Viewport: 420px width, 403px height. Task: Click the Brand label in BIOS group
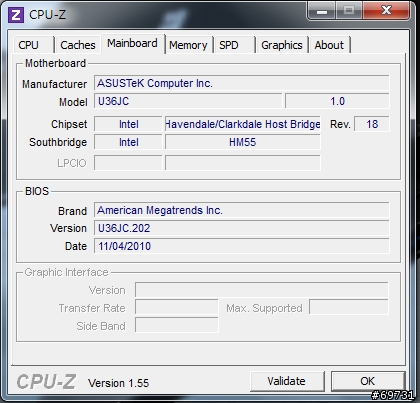72,211
